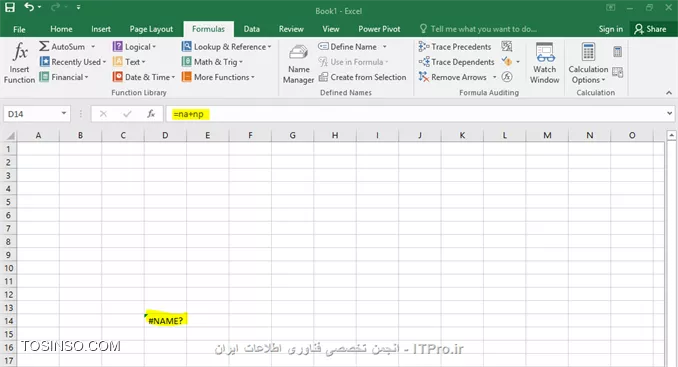Click the fx Insert Function button in formula bar

151,114
